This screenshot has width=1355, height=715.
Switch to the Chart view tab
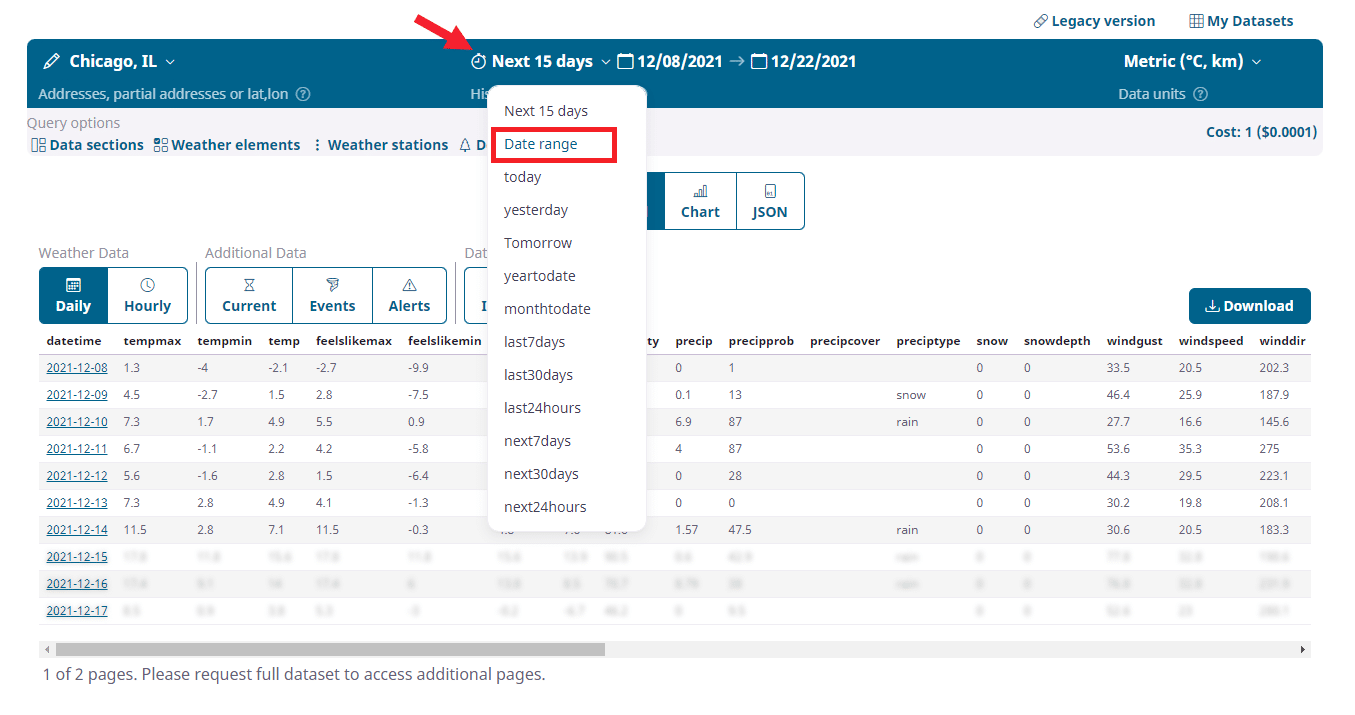pos(700,201)
